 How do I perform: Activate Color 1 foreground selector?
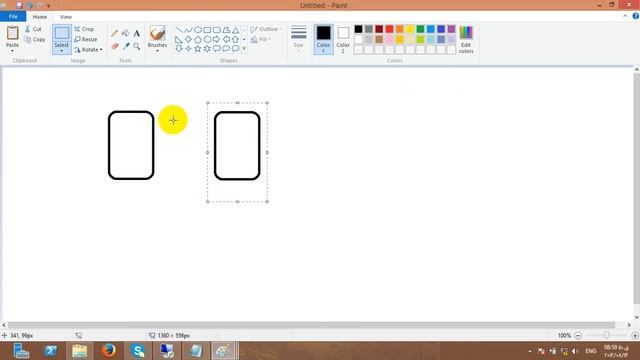coord(323,39)
